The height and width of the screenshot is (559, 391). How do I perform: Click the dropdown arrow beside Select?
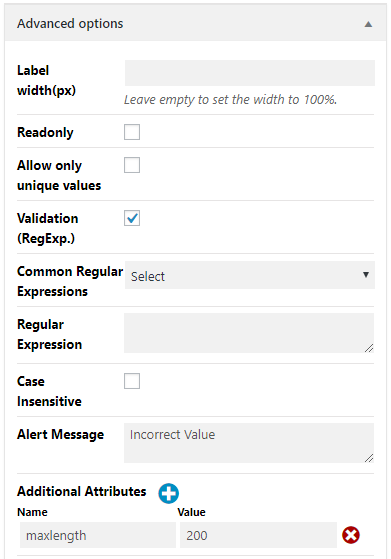coord(366,275)
